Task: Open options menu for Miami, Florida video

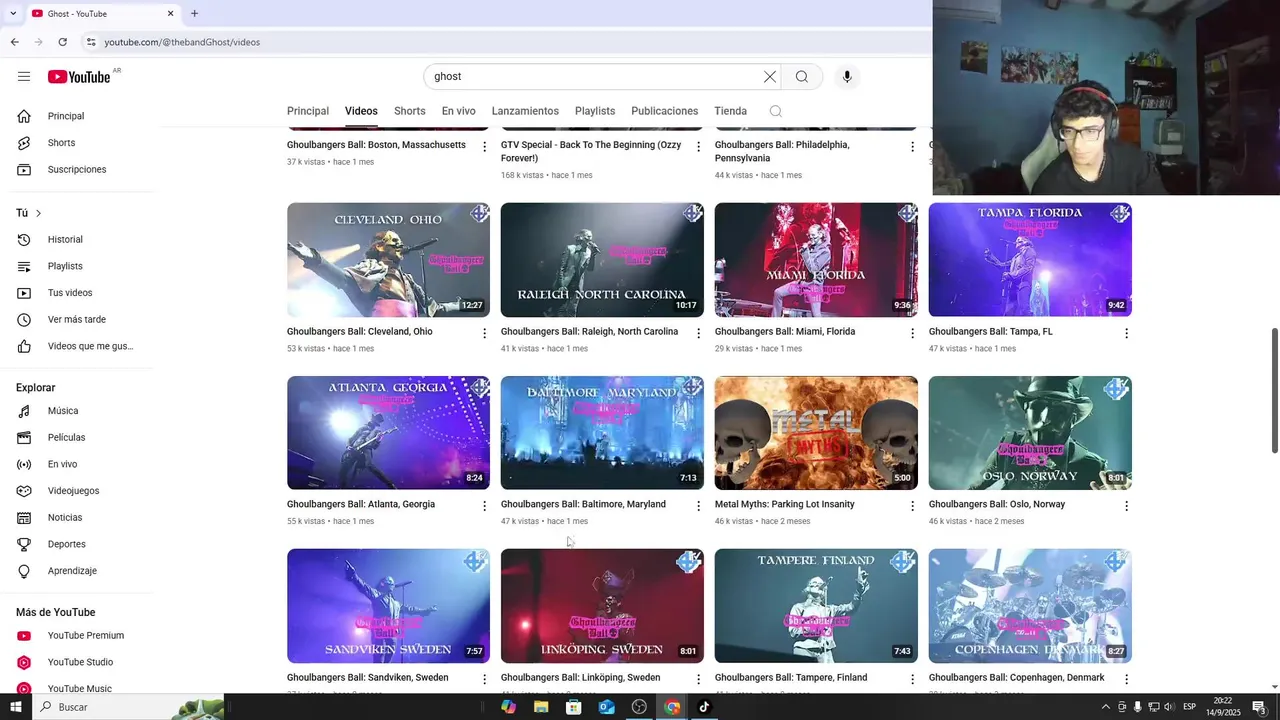Action: (x=912, y=333)
